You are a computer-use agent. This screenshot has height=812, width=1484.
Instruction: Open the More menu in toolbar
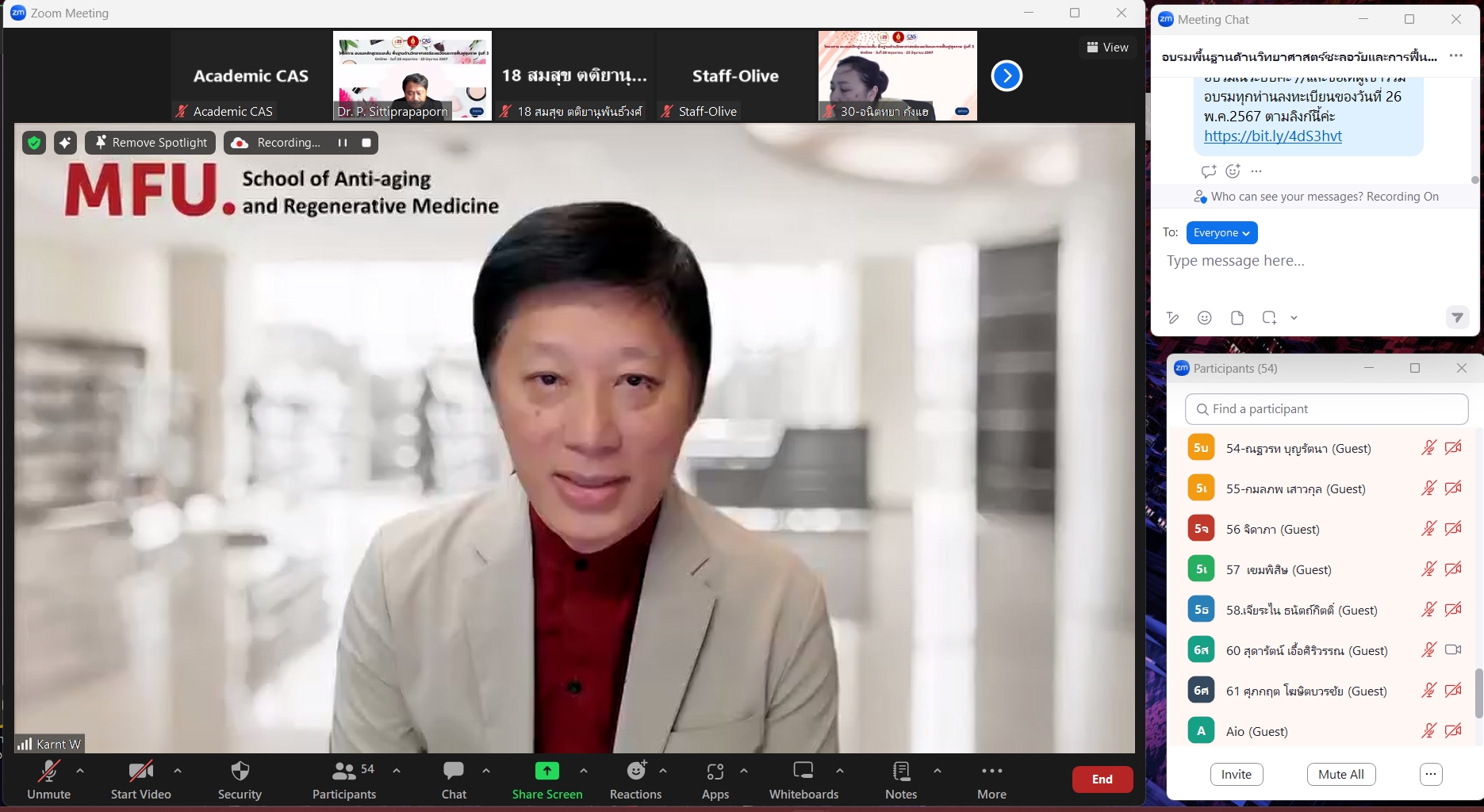[991, 779]
